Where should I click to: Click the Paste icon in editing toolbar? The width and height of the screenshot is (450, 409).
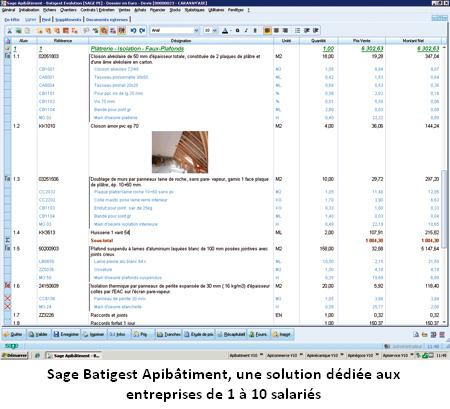[x=27, y=31]
